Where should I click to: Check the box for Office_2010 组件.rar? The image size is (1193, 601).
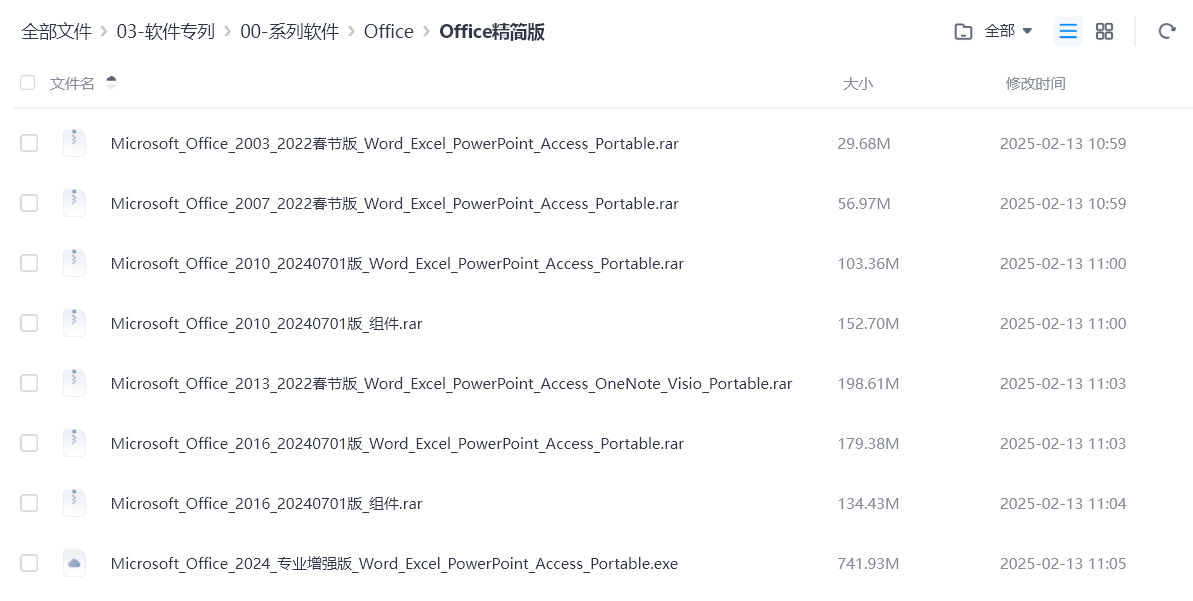coord(29,323)
